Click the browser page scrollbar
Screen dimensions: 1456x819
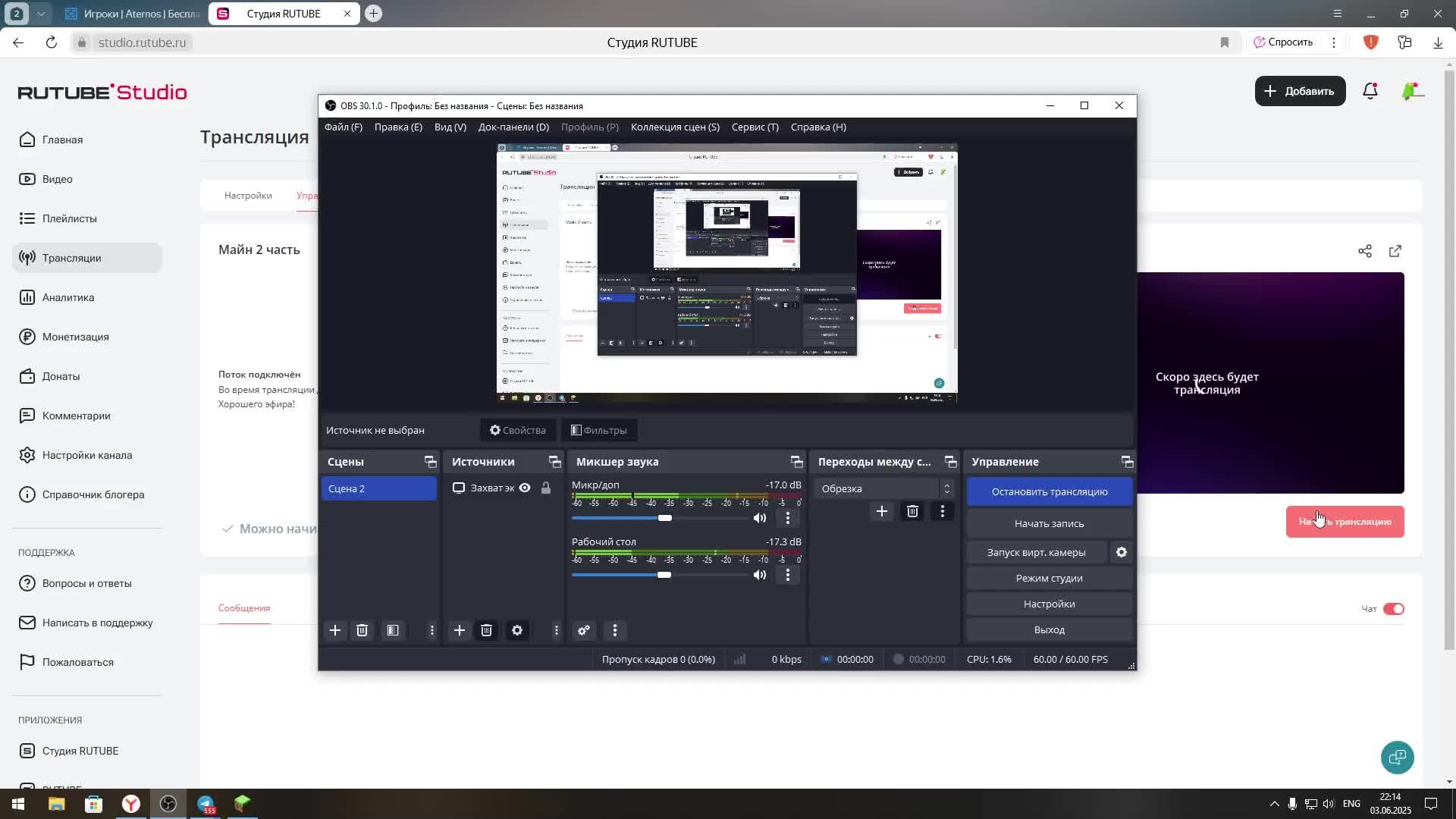tap(1450, 360)
